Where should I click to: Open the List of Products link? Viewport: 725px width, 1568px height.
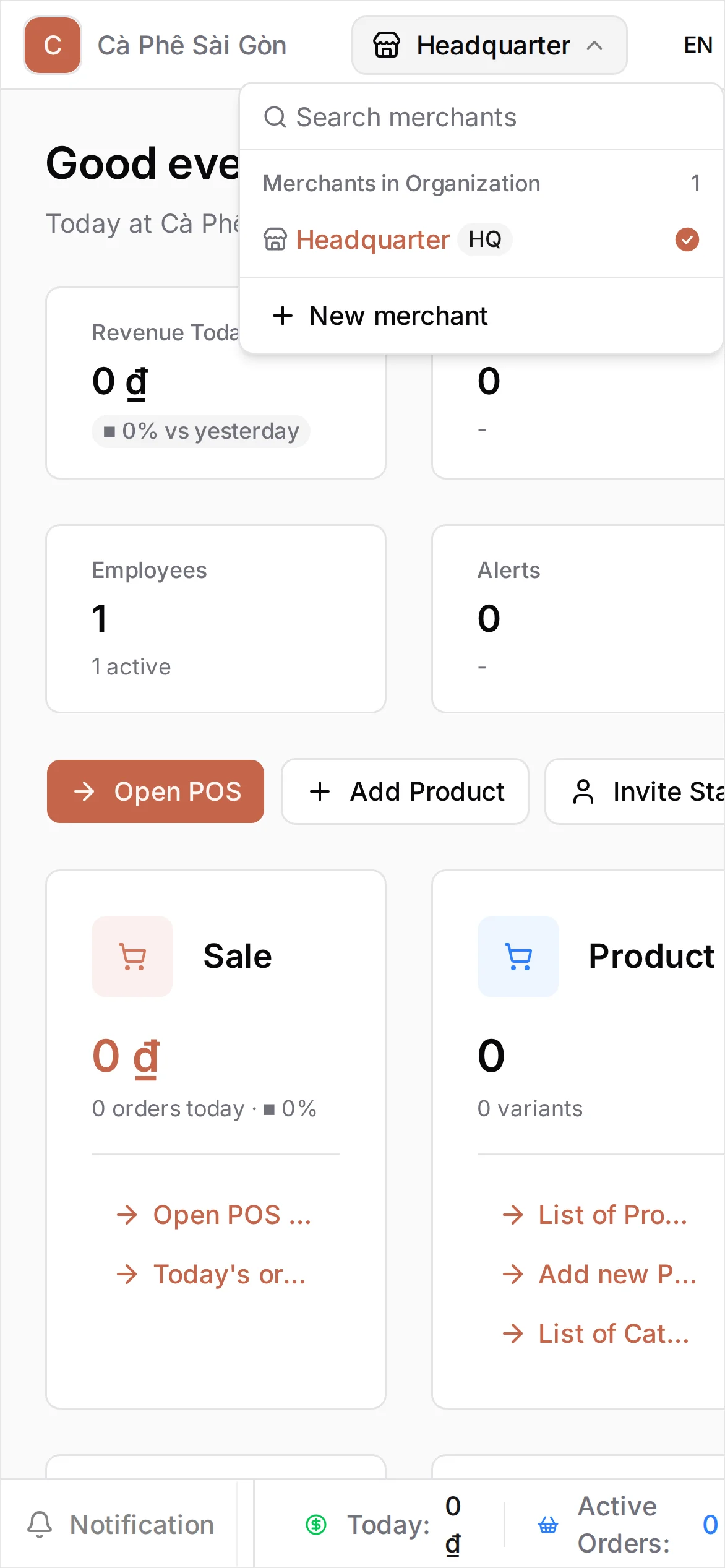(x=594, y=1215)
